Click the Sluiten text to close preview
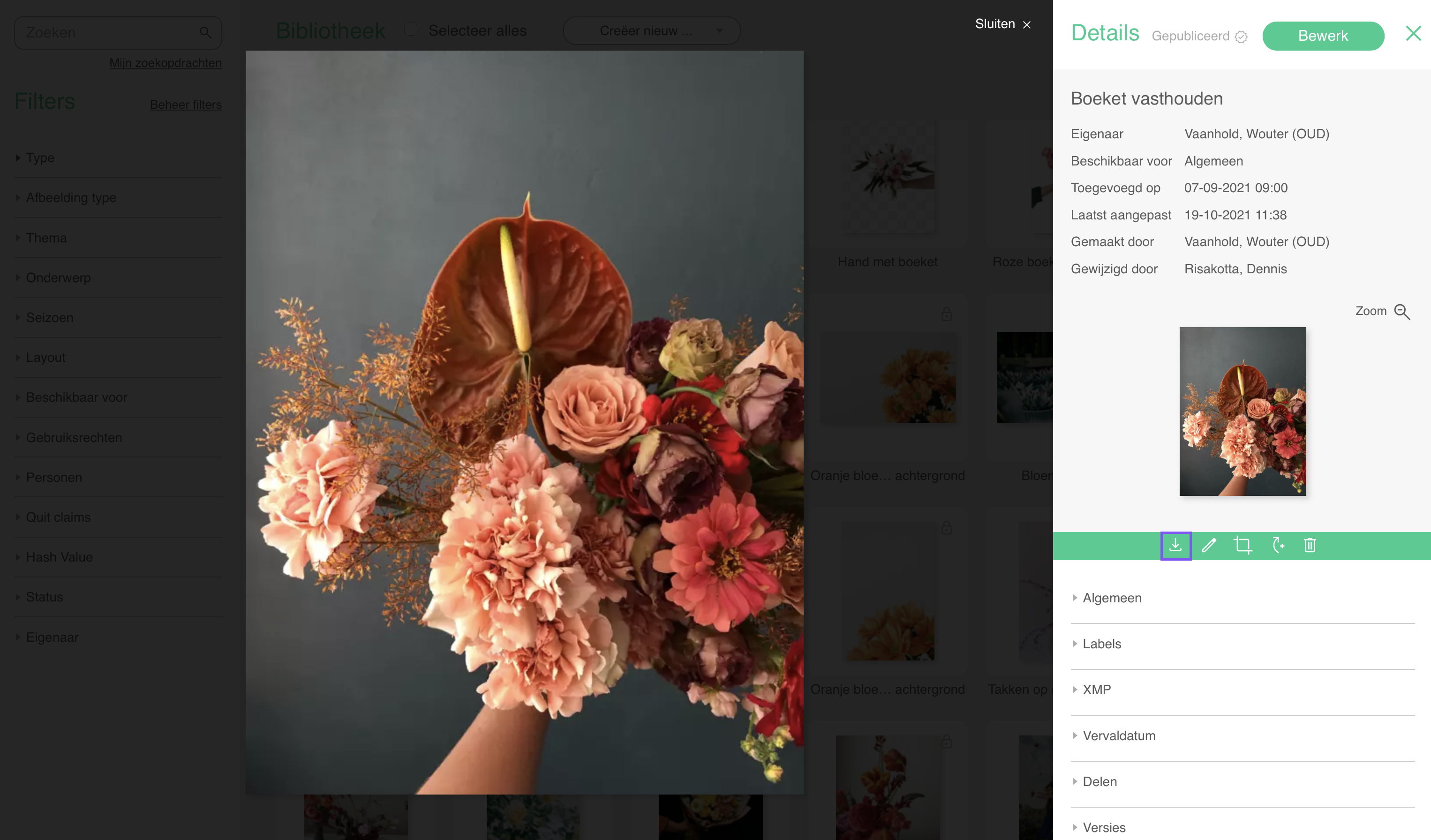Image resolution: width=1431 pixels, height=840 pixels. point(995,24)
